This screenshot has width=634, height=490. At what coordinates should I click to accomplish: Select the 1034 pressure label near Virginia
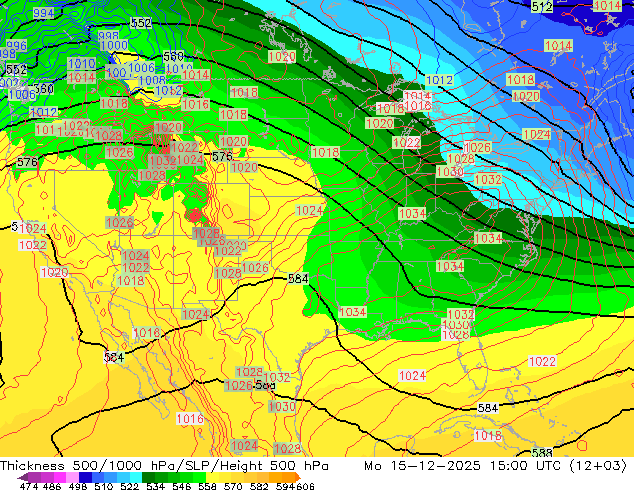[x=488, y=238]
